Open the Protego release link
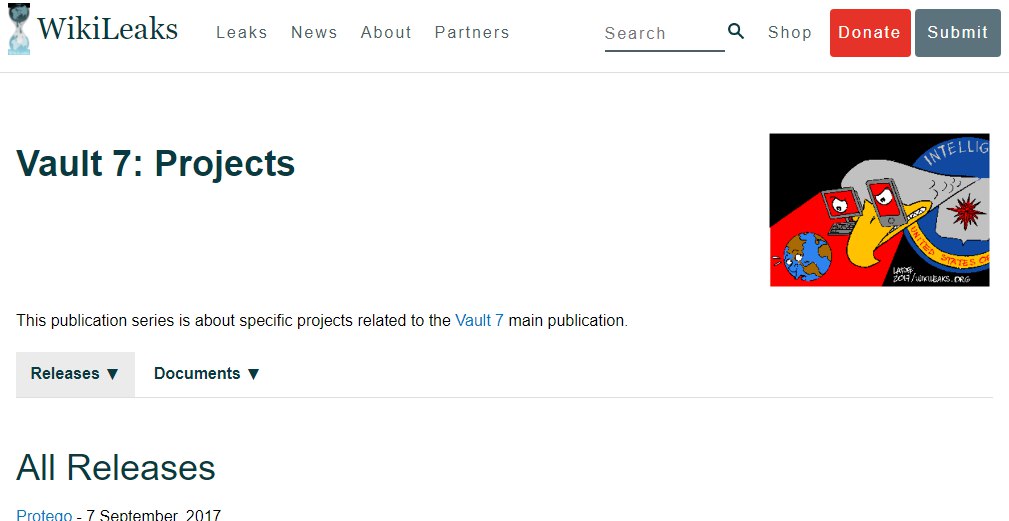The image size is (1009, 521). click(x=44, y=515)
